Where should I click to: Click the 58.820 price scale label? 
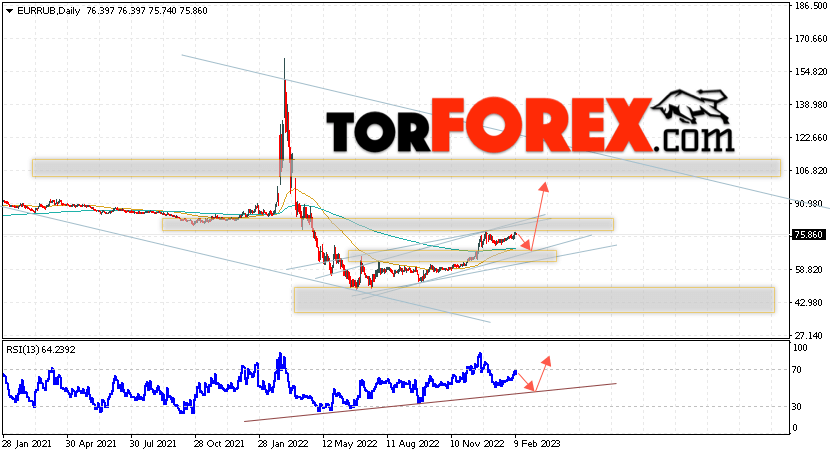tap(809, 270)
